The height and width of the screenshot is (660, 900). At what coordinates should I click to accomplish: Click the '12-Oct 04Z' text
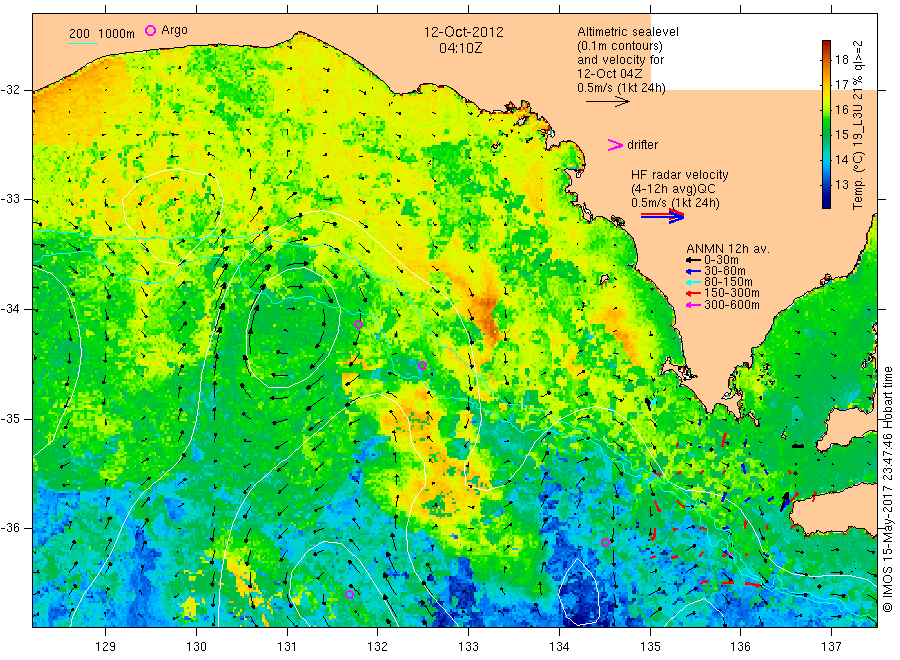pyautogui.click(x=610, y=73)
